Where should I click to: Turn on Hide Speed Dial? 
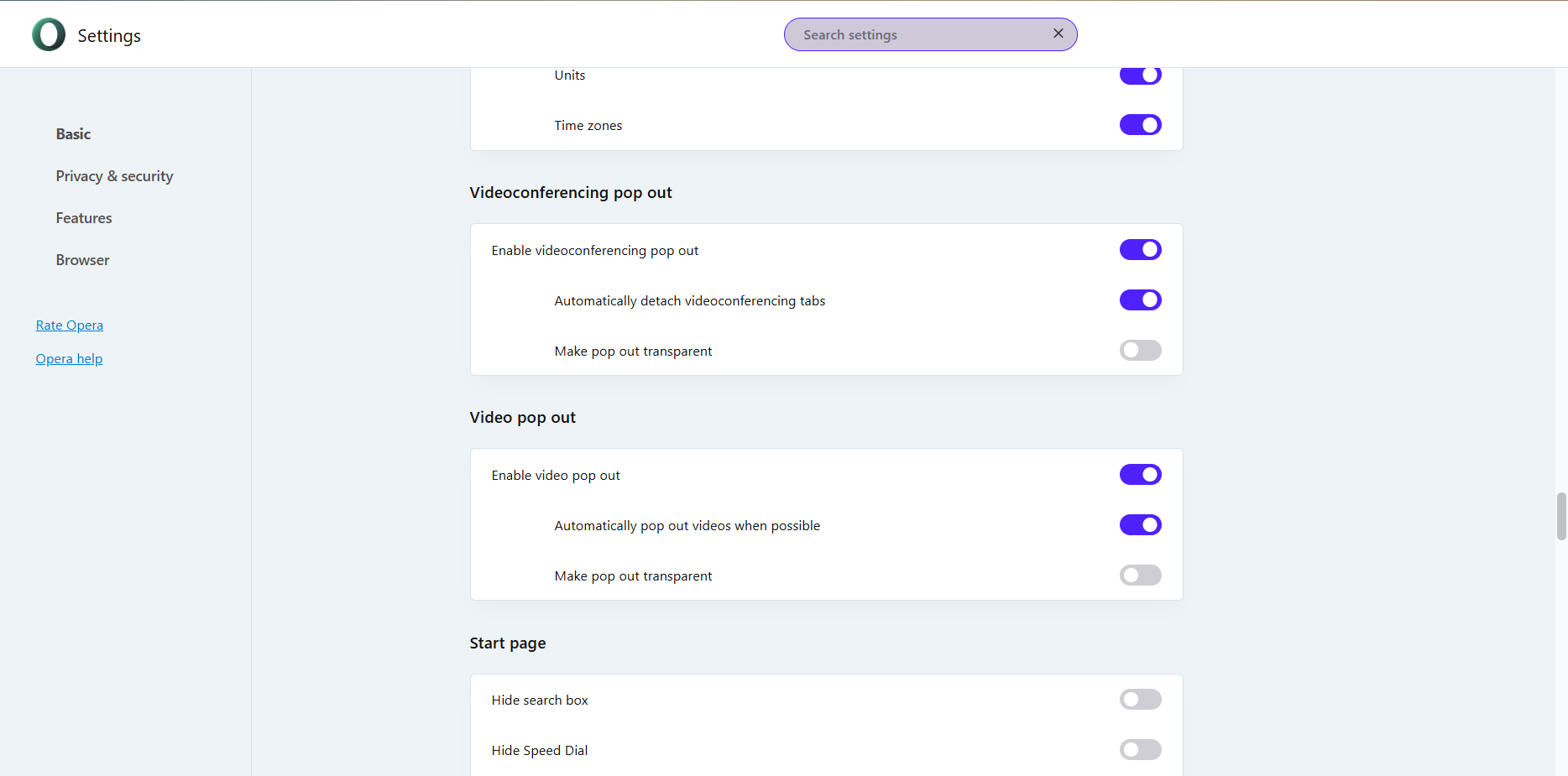[x=1140, y=750]
